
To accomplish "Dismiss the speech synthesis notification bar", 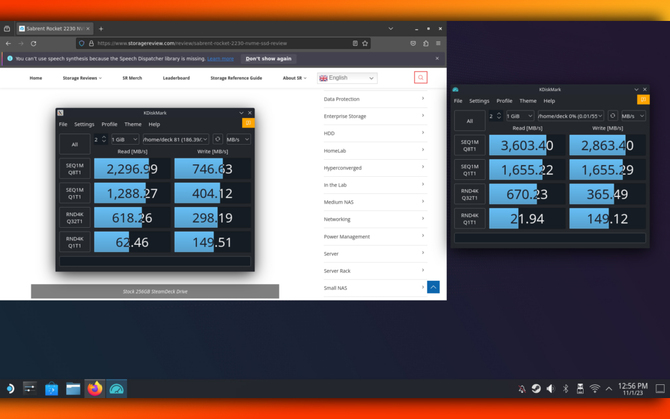I will point(437,59).
